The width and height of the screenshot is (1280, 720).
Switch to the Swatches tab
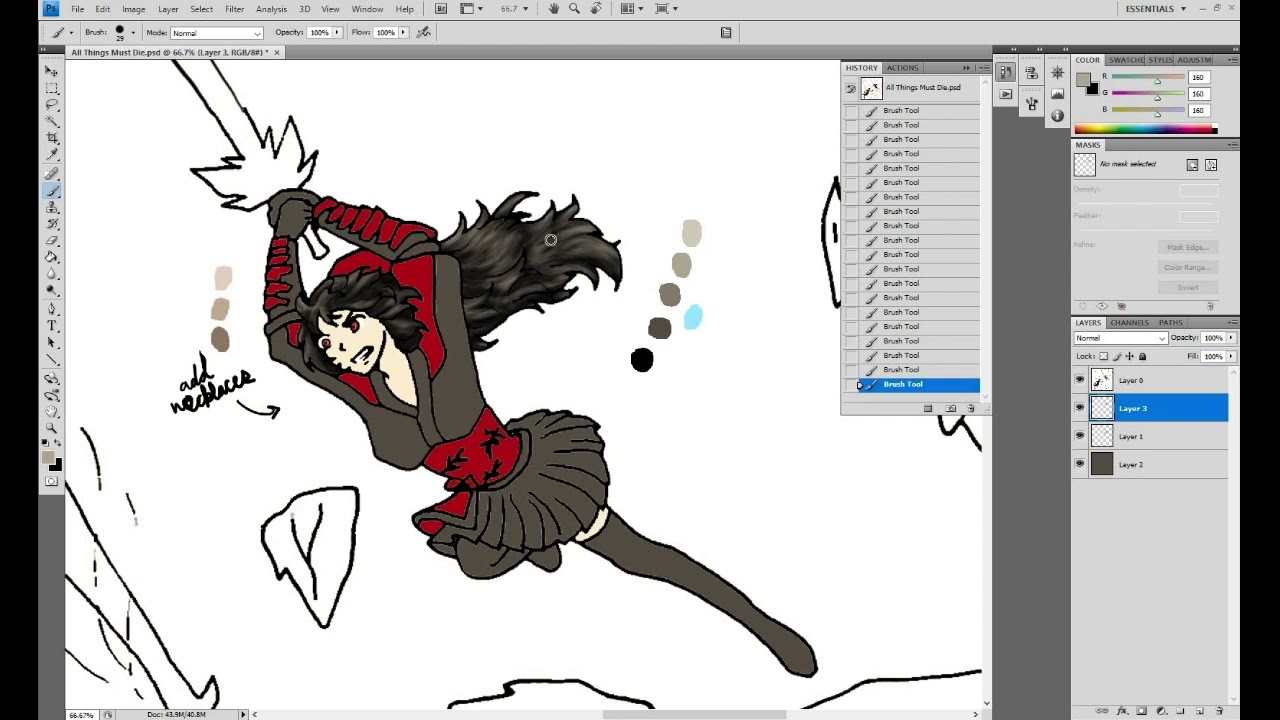[1126, 60]
